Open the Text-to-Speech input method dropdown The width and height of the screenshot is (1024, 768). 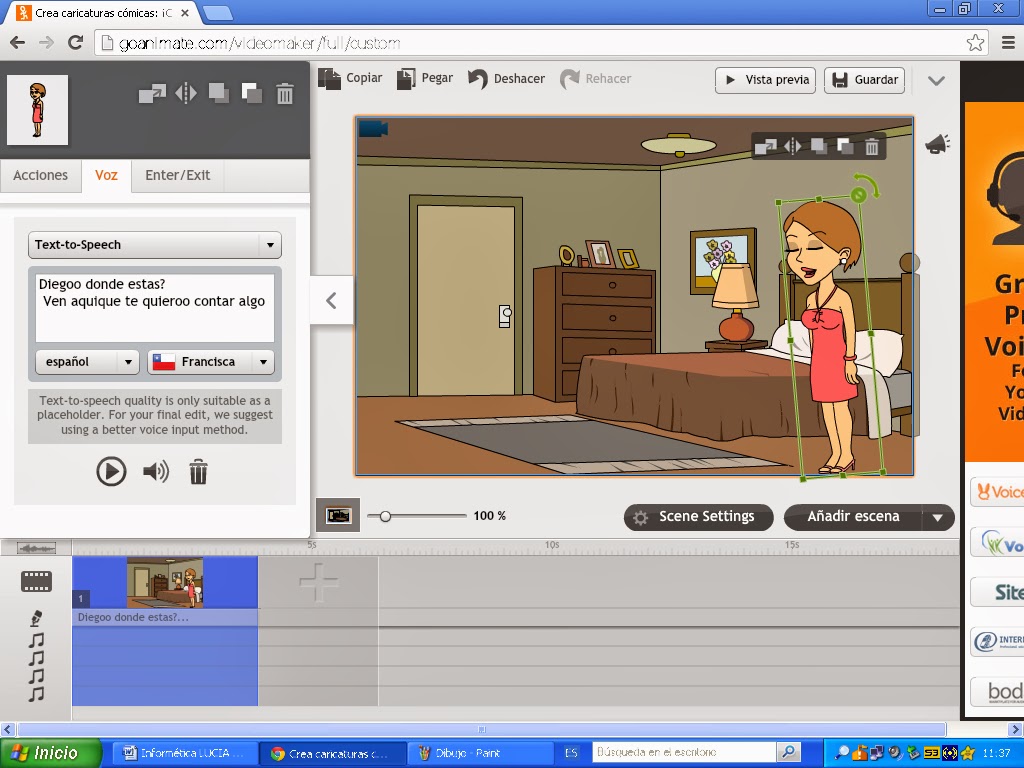(154, 244)
